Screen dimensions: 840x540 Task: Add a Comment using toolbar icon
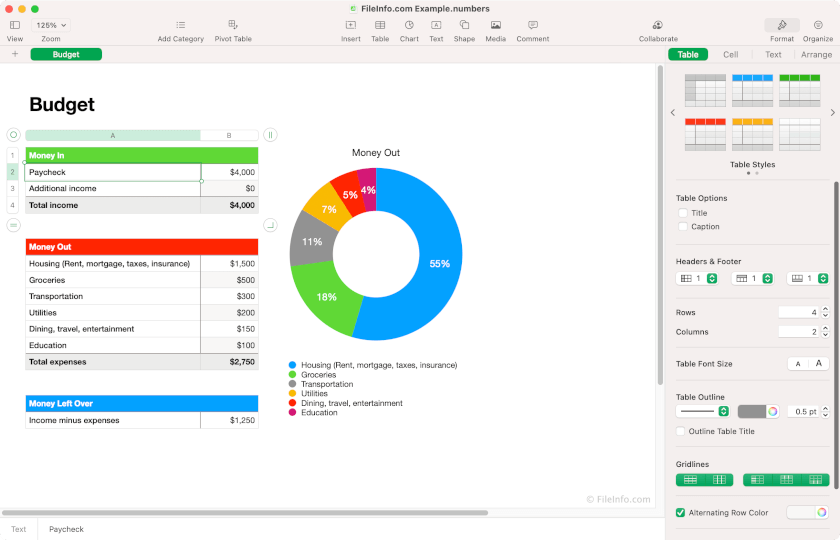(532, 25)
